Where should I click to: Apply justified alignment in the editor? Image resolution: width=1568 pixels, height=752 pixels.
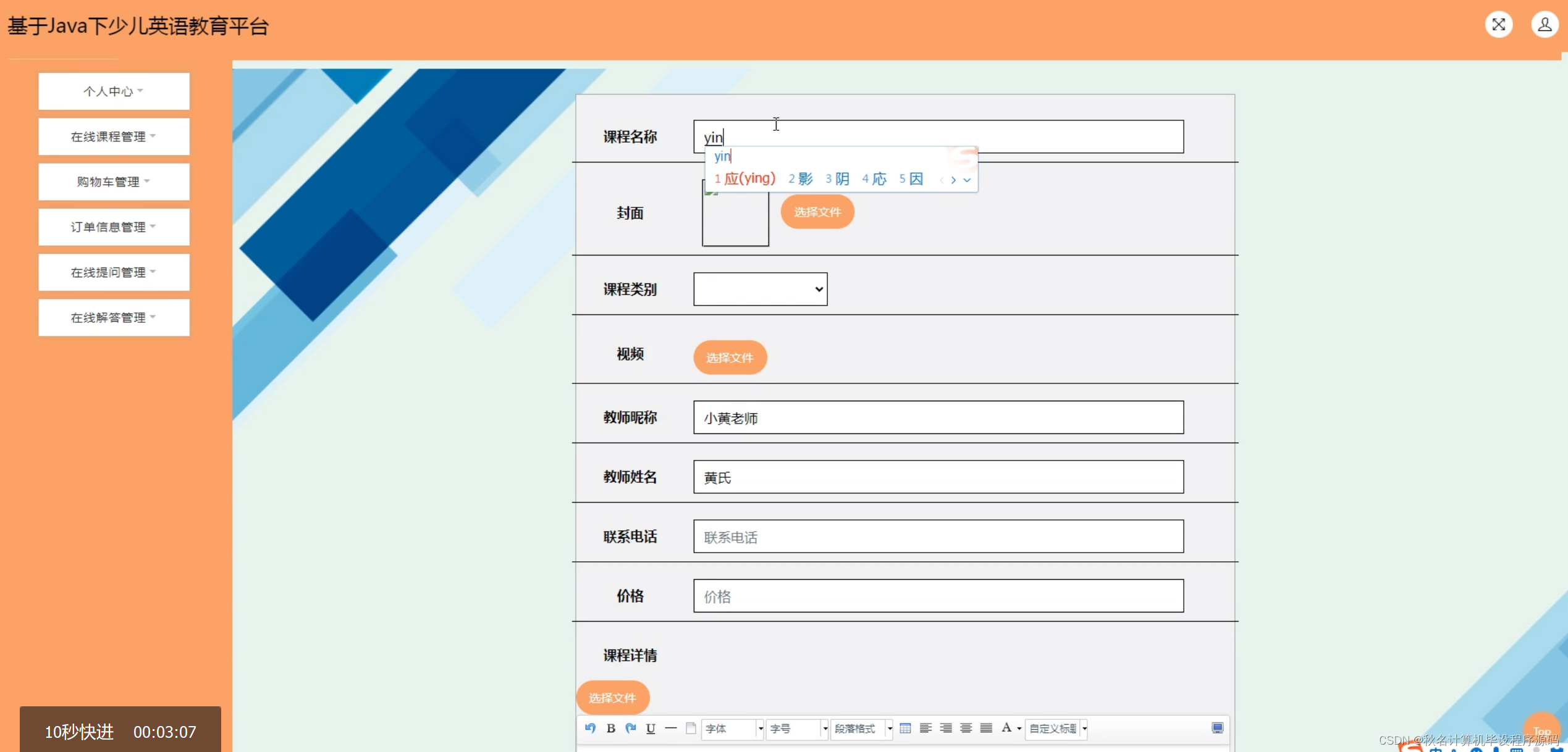coord(986,729)
